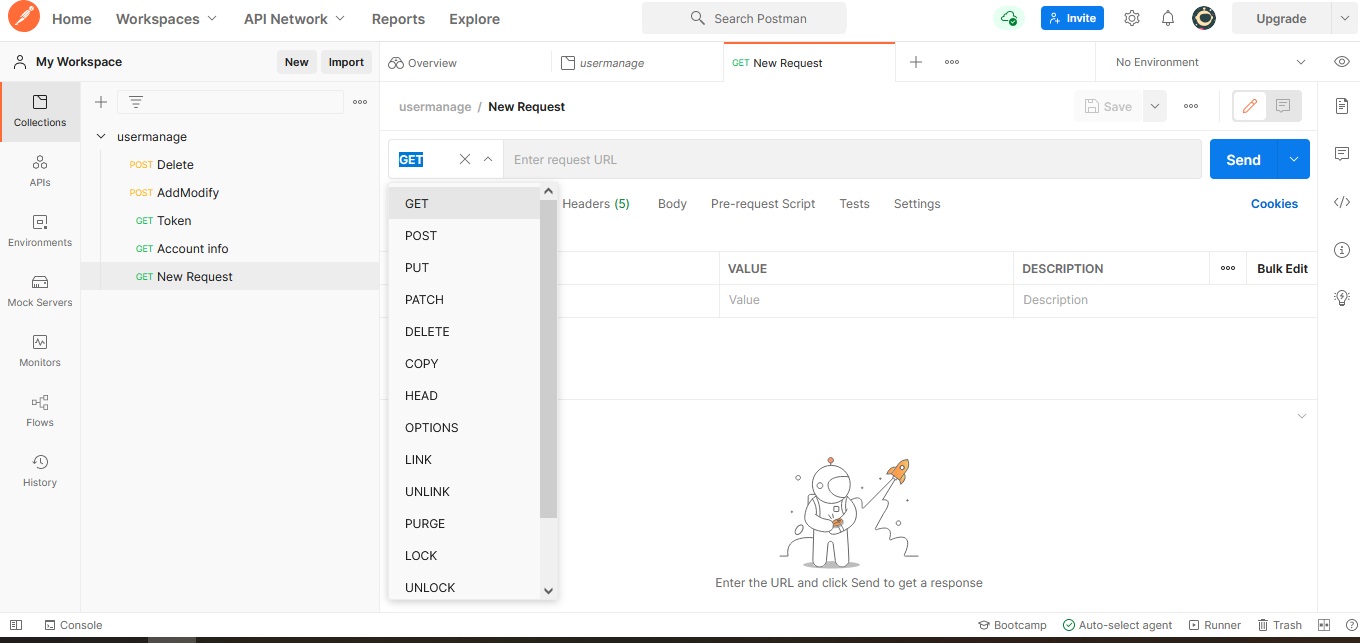Open the Code snippet icon in right sidebar
The height and width of the screenshot is (643, 1360).
point(1342,202)
